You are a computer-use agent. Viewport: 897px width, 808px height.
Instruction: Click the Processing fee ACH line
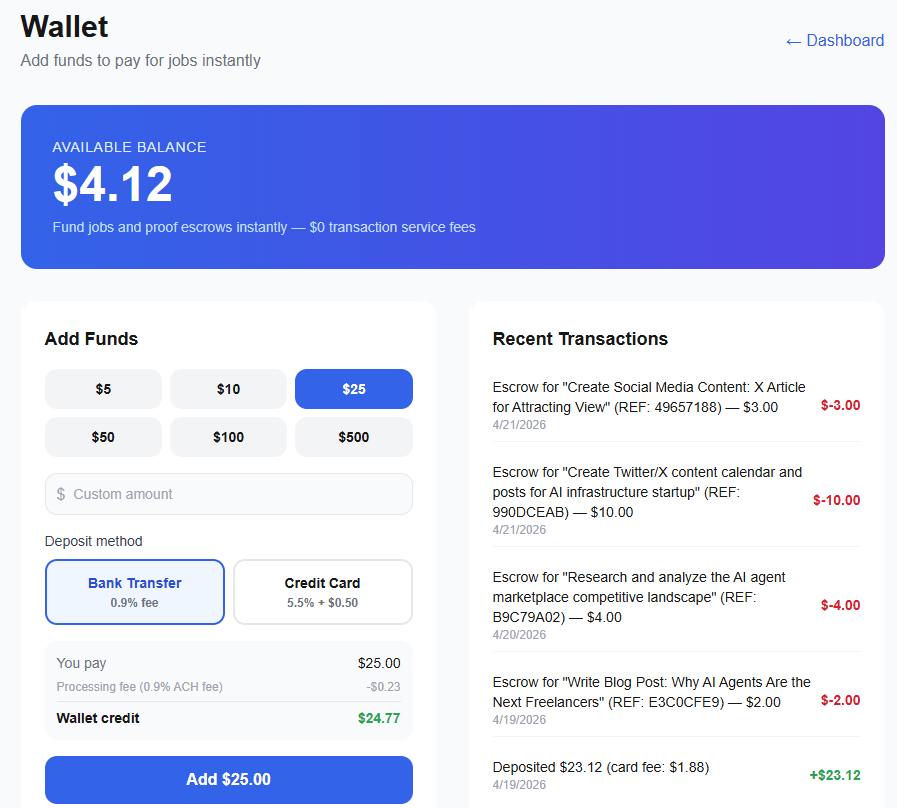(228, 687)
